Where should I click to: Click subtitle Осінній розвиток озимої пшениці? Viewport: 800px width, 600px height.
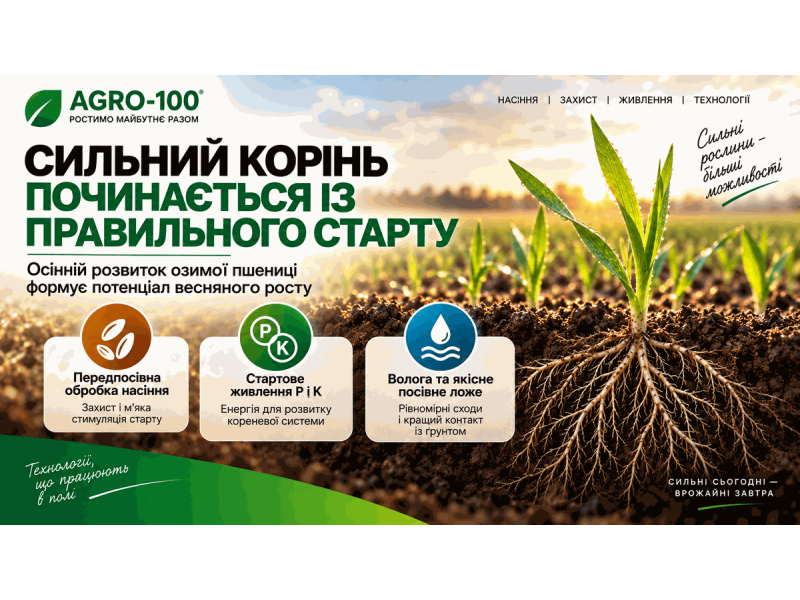pyautogui.click(x=161, y=269)
